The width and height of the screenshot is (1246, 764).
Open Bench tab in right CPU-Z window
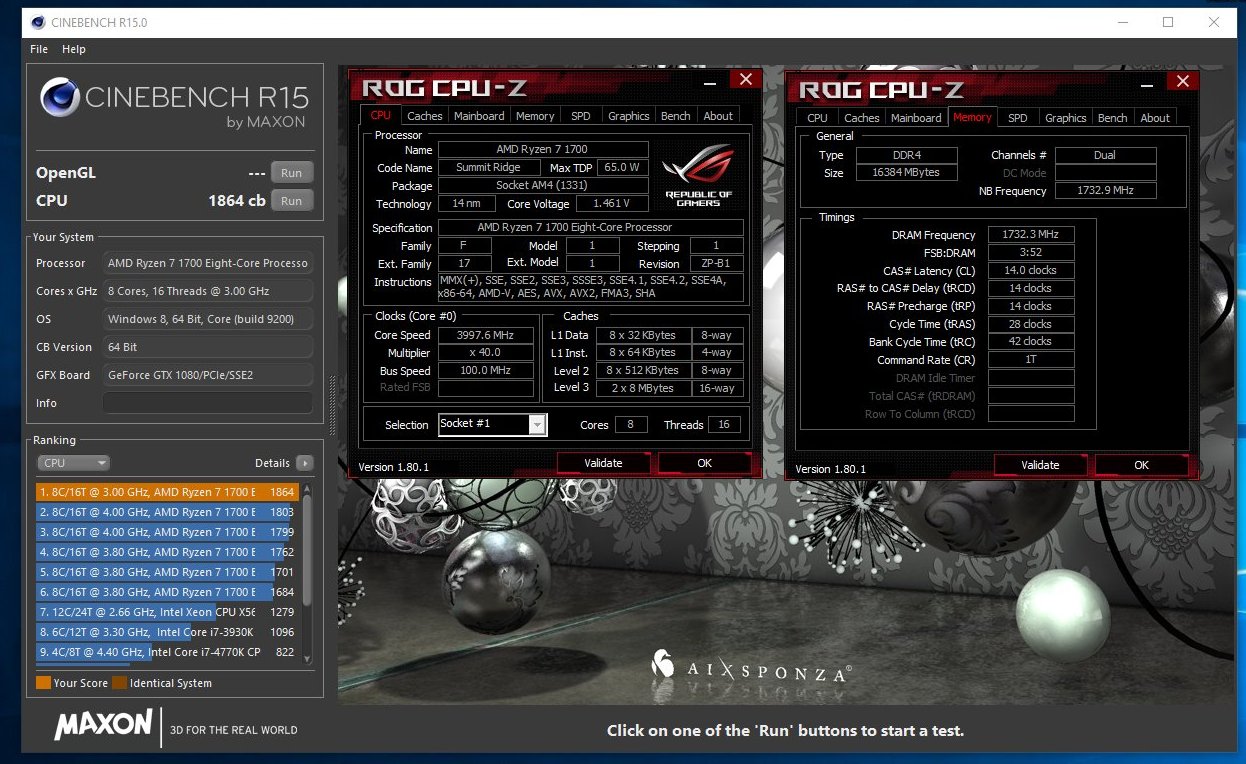(x=1113, y=118)
